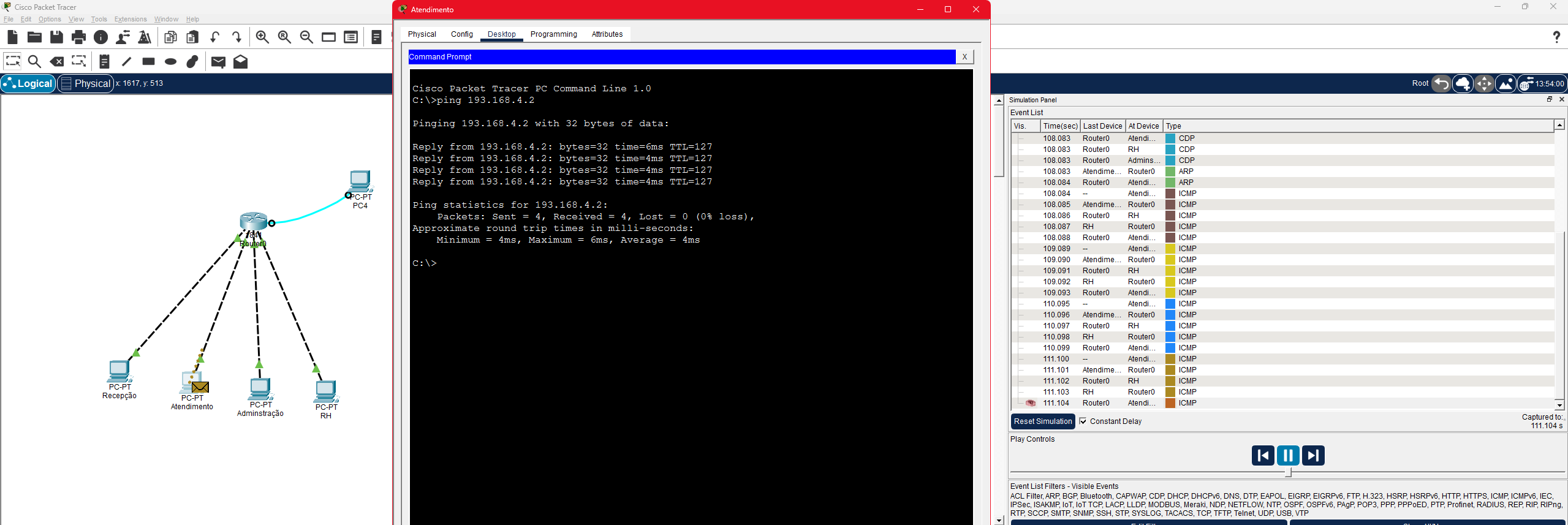This screenshot has width=1568, height=525.
Task: Select the Draw Rectangle tool
Action: (x=148, y=61)
